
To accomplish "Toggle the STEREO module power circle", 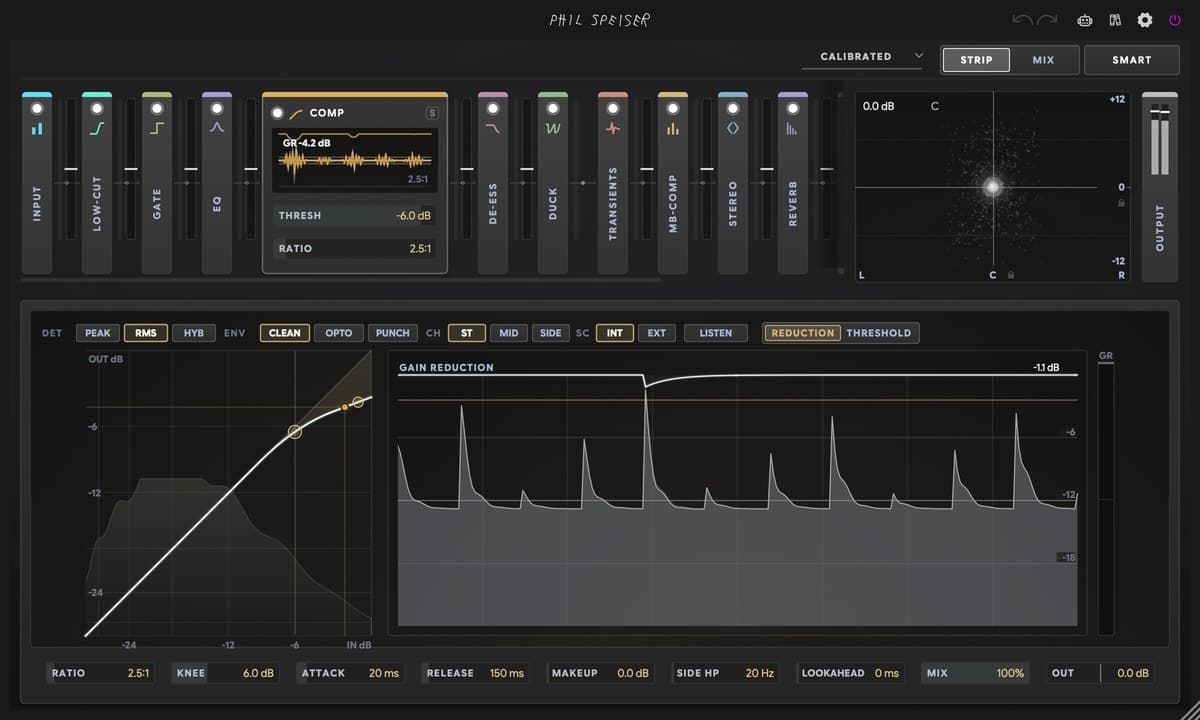I will (733, 108).
